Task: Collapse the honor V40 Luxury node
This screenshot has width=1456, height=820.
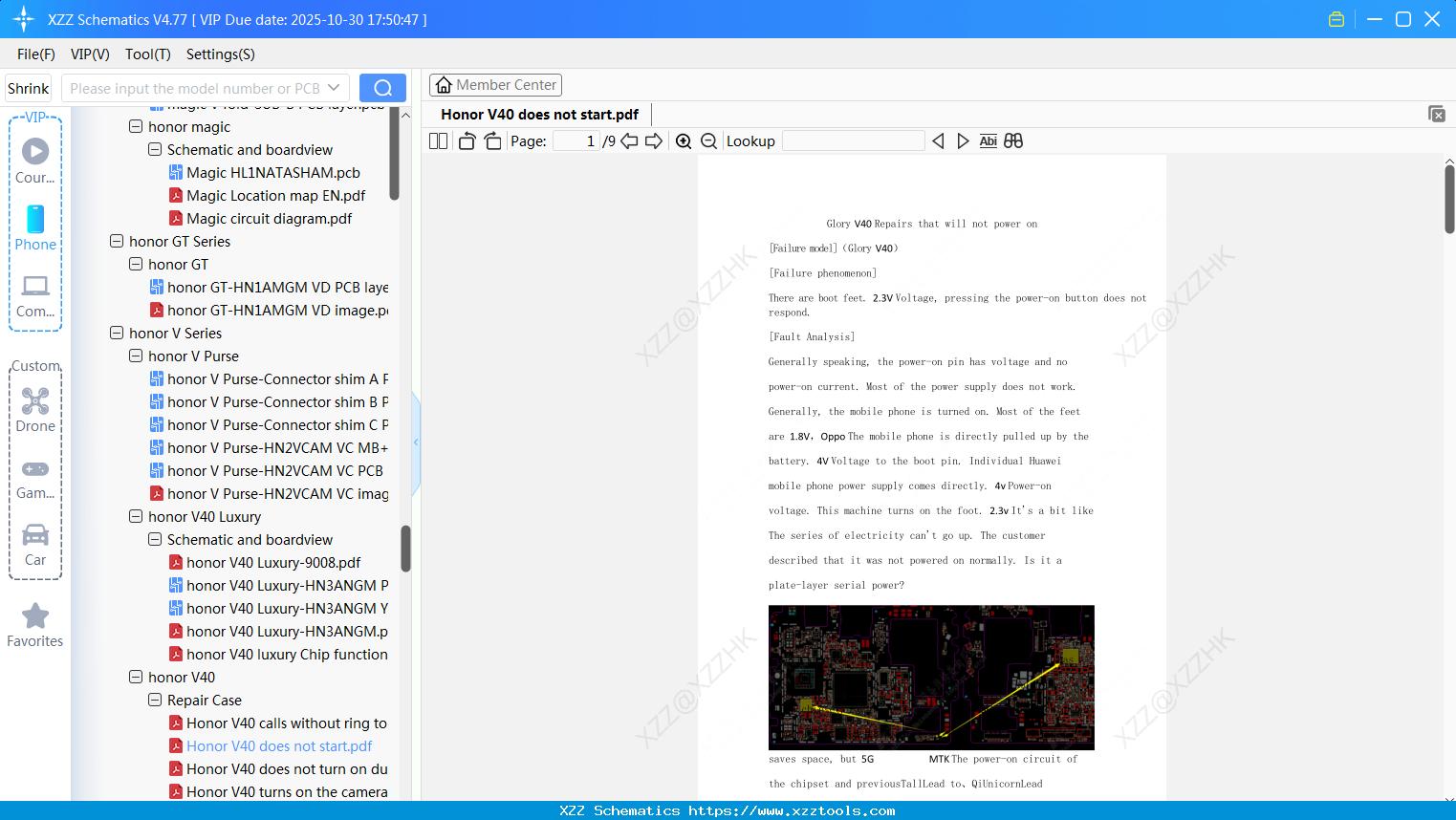Action: click(136, 517)
